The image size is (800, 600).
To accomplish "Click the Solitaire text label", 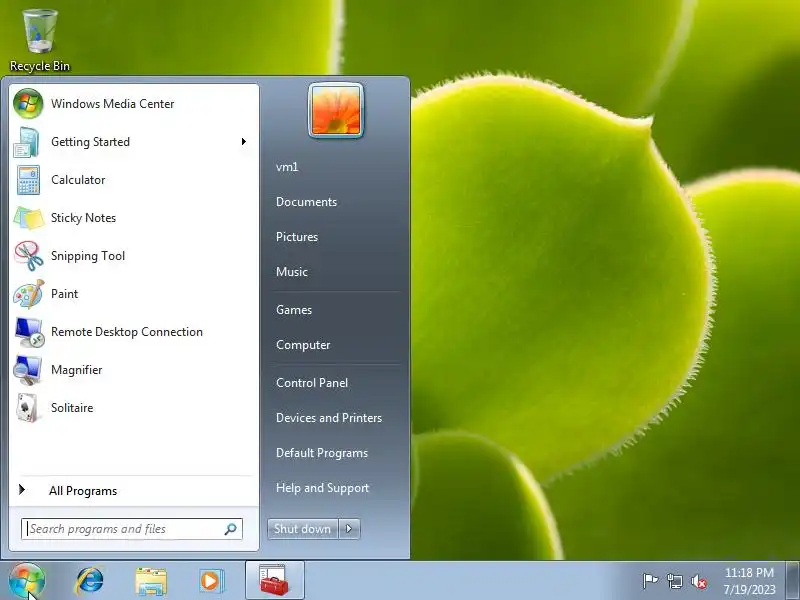I will pyautogui.click(x=72, y=408).
